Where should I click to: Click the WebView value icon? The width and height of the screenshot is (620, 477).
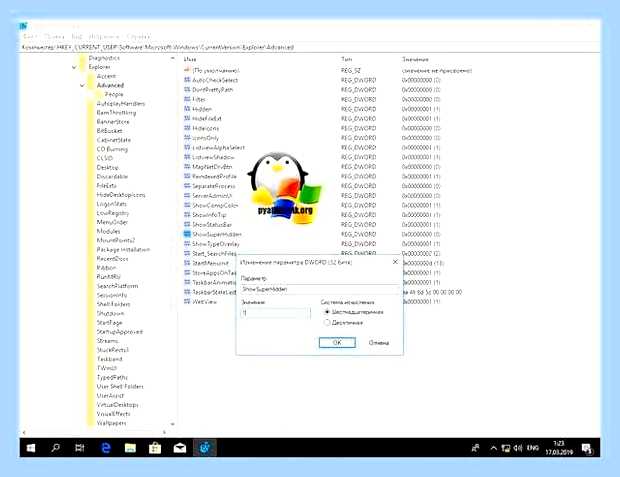[x=187, y=301]
